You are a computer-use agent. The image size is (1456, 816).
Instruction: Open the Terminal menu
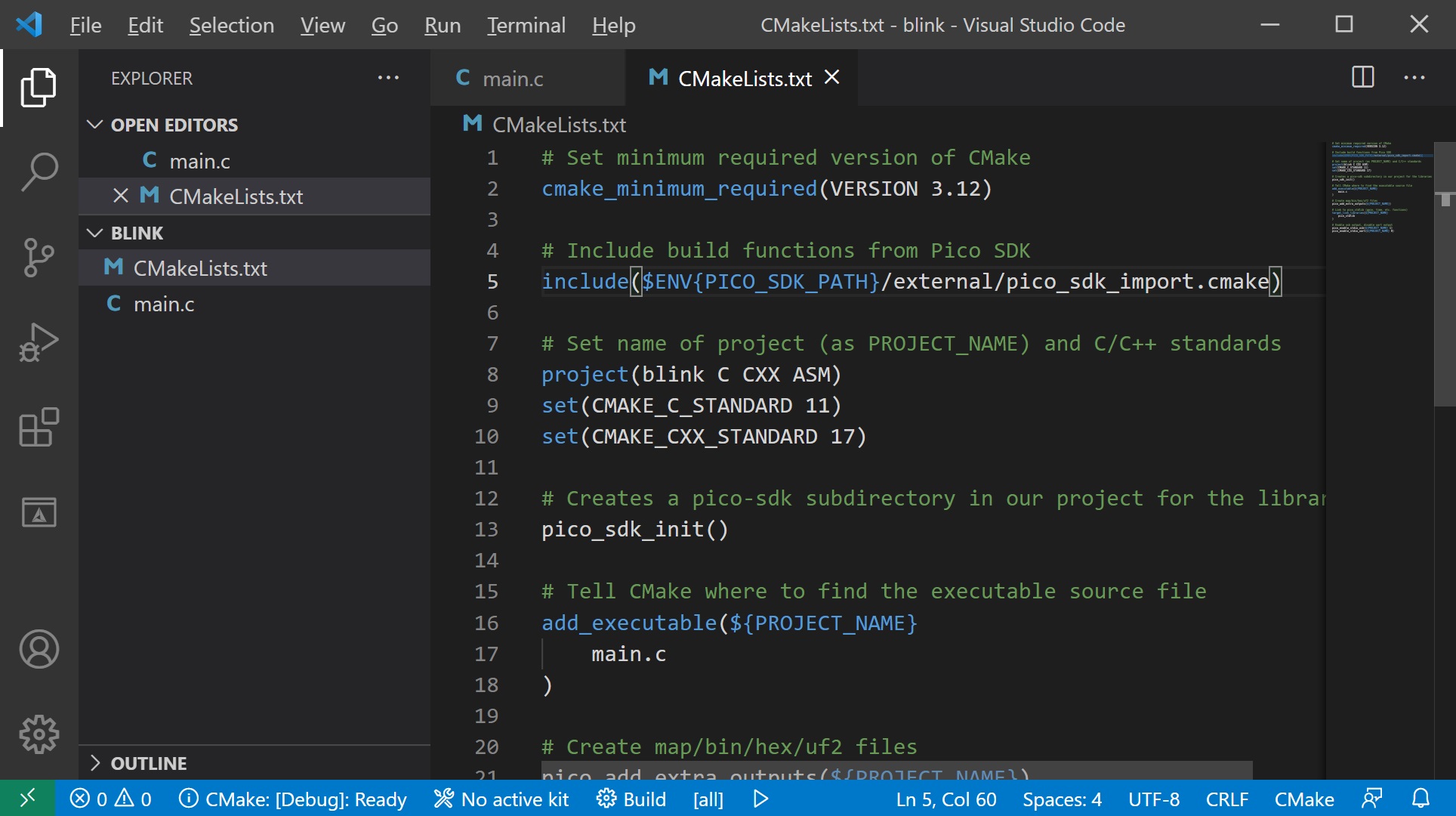tap(525, 24)
